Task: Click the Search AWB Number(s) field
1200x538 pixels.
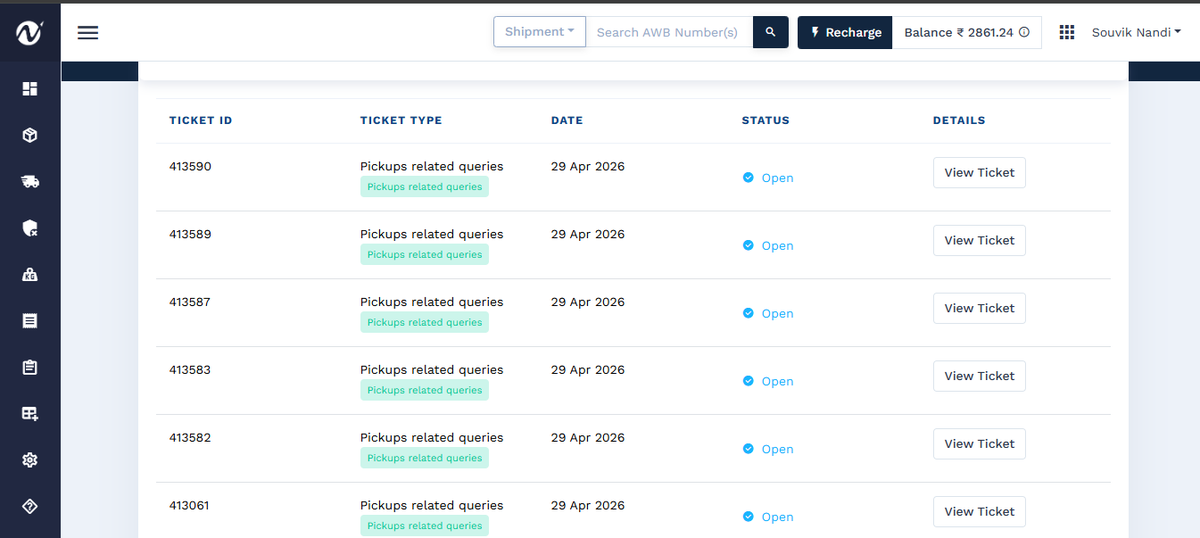Action: pos(668,32)
